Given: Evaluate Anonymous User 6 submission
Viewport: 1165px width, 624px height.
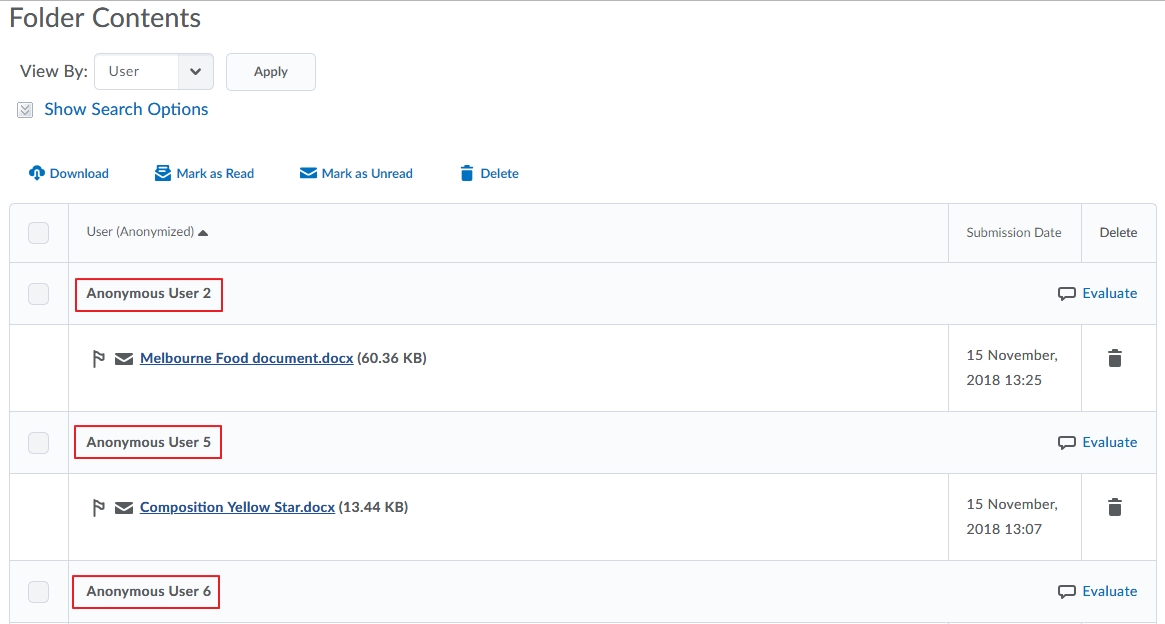Looking at the screenshot, I should click(x=1109, y=591).
